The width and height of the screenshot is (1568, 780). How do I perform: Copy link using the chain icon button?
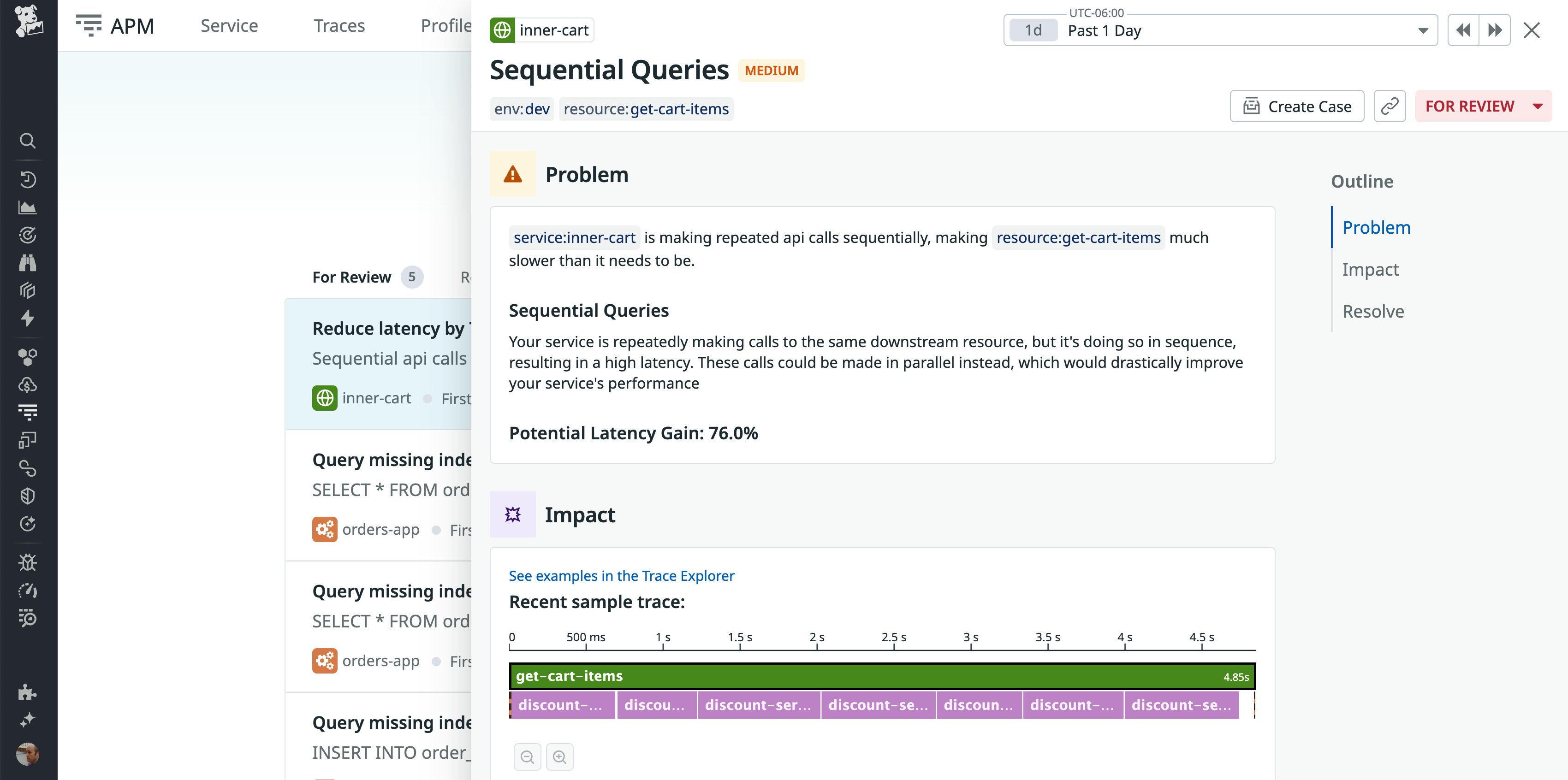[x=1389, y=106]
